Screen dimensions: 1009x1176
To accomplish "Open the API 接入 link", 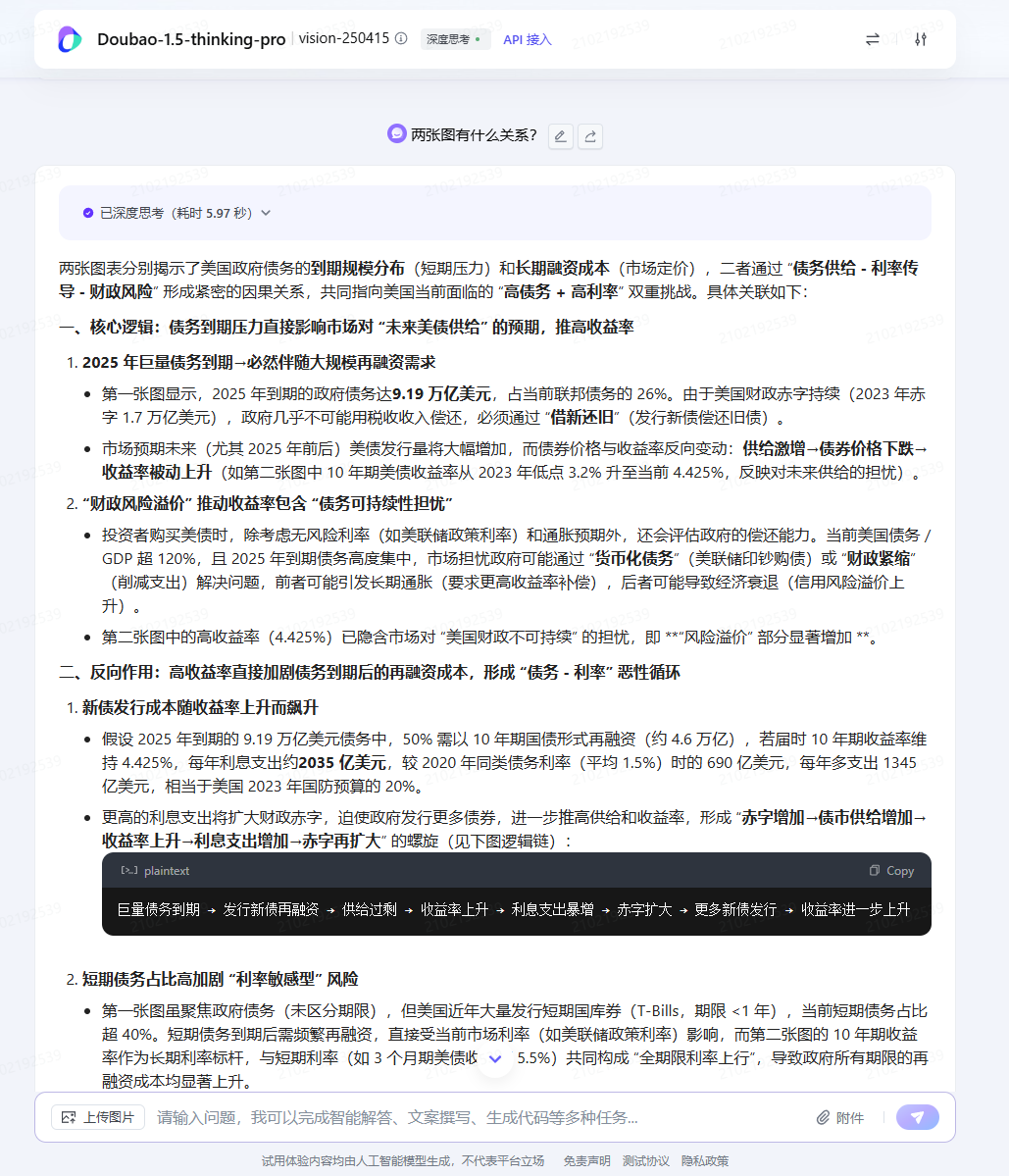I will pyautogui.click(x=527, y=40).
